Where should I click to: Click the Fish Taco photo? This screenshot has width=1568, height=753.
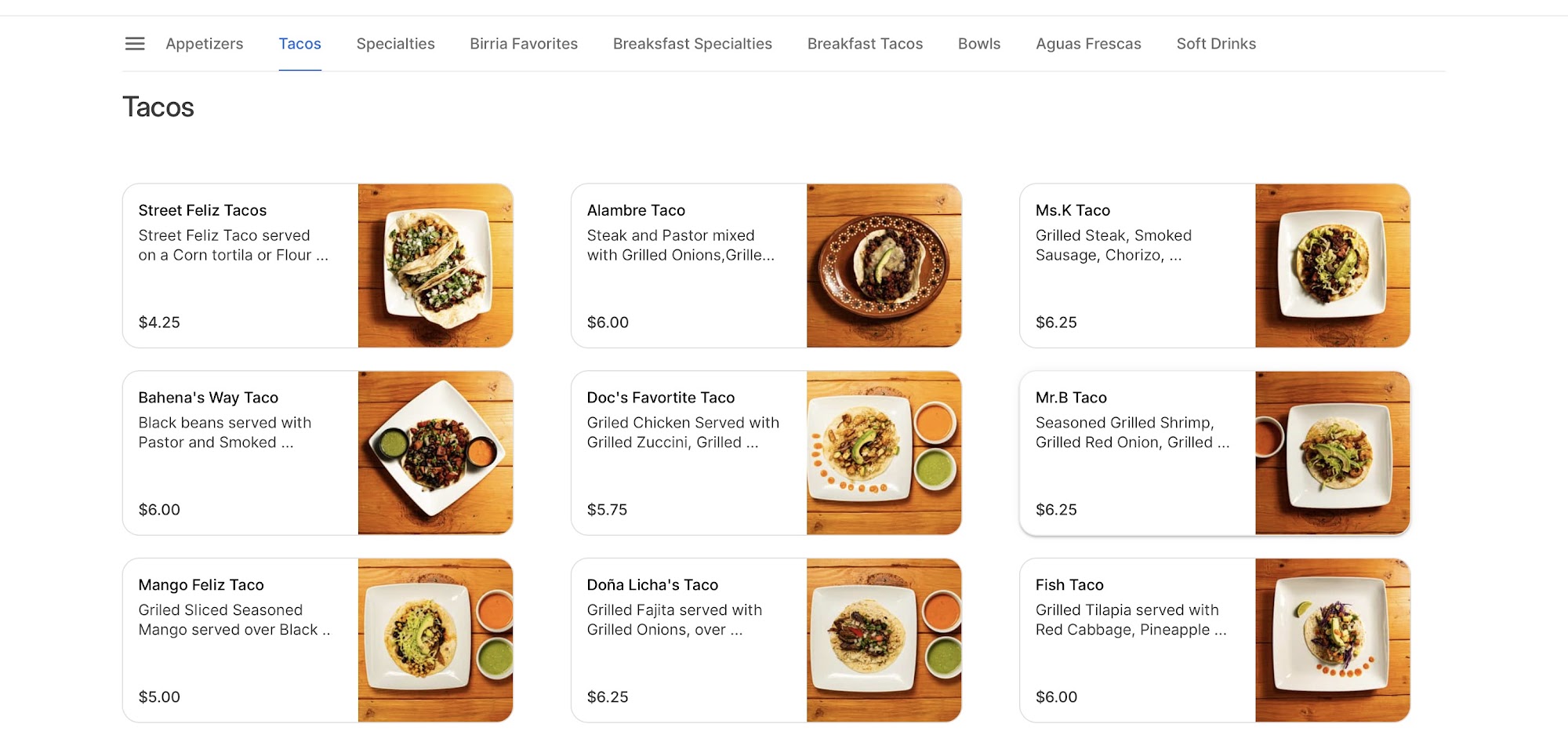click(1333, 641)
